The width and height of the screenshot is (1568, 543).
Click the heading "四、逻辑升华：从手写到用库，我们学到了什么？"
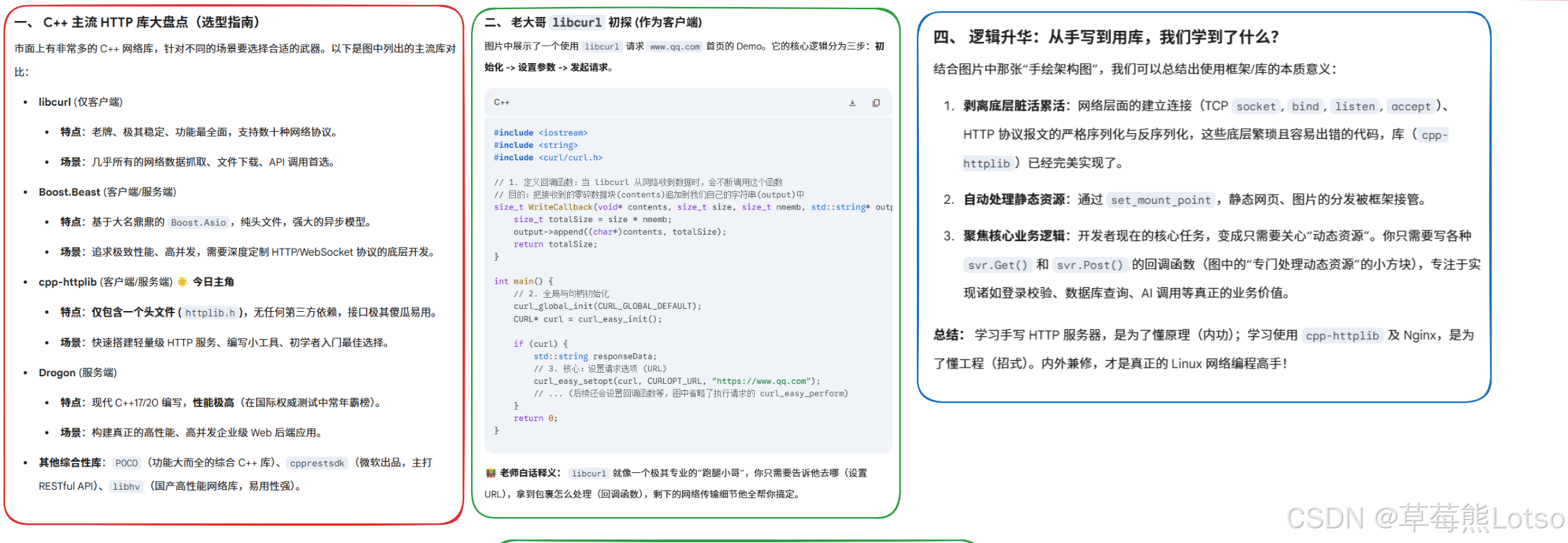[x=1106, y=37]
